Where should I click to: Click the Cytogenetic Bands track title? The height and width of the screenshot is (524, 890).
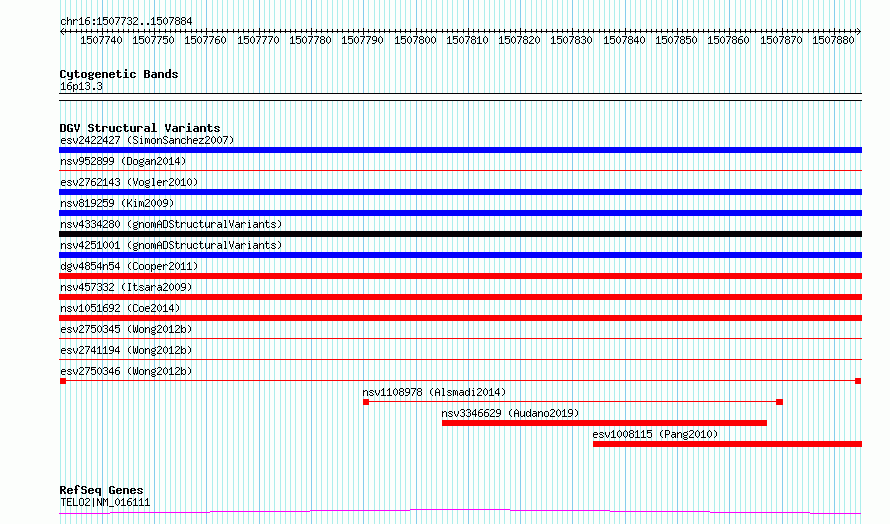pos(119,74)
